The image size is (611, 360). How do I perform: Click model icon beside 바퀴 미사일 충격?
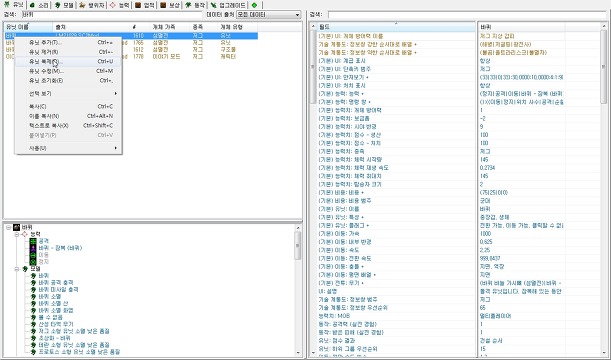[x=33, y=289]
